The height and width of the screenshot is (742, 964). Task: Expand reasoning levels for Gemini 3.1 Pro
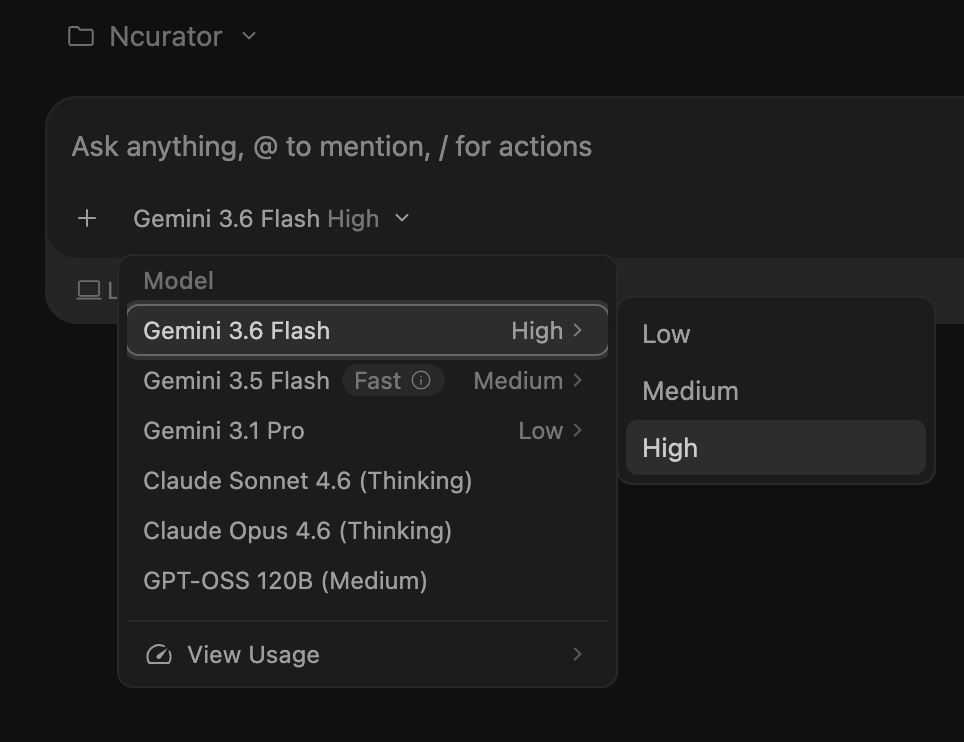pos(550,431)
